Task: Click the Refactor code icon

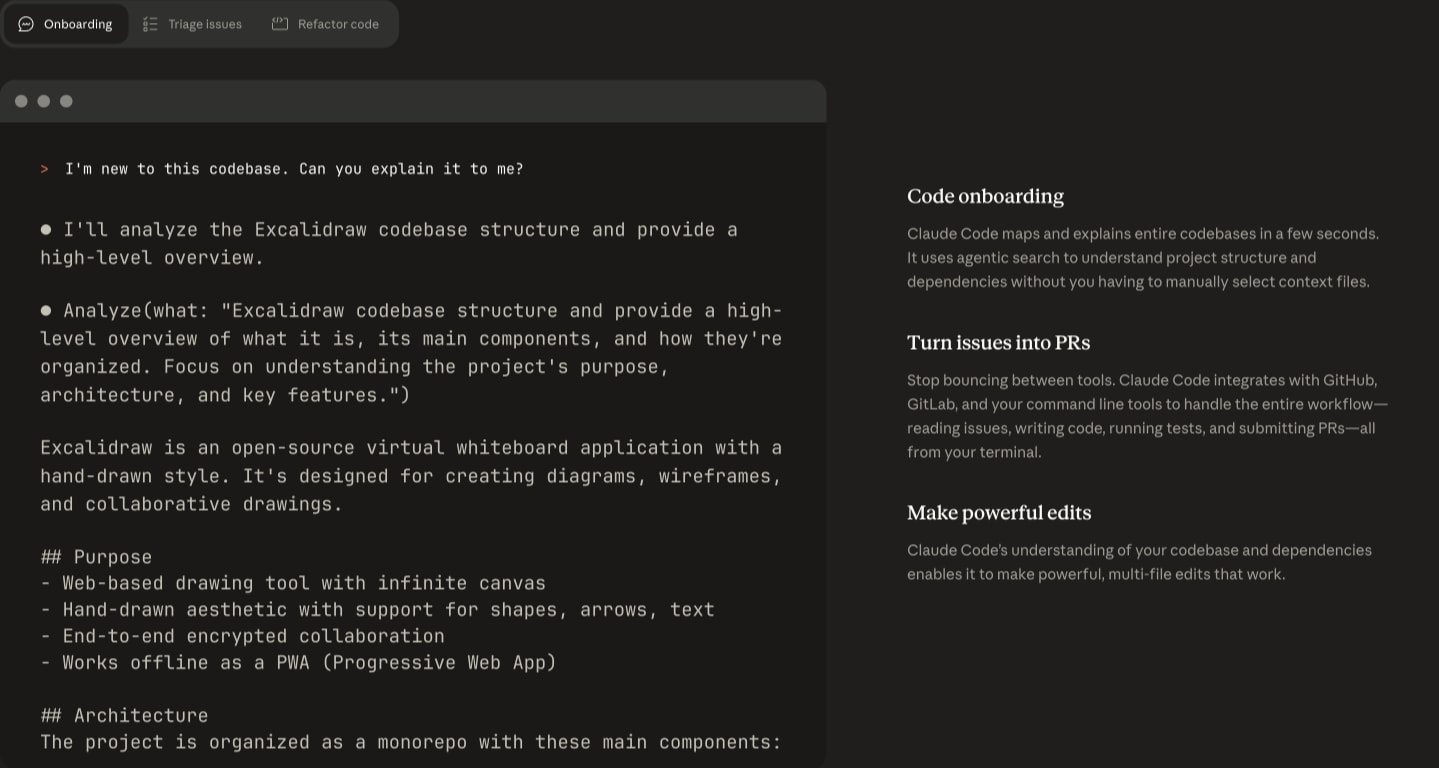Action: coord(280,24)
